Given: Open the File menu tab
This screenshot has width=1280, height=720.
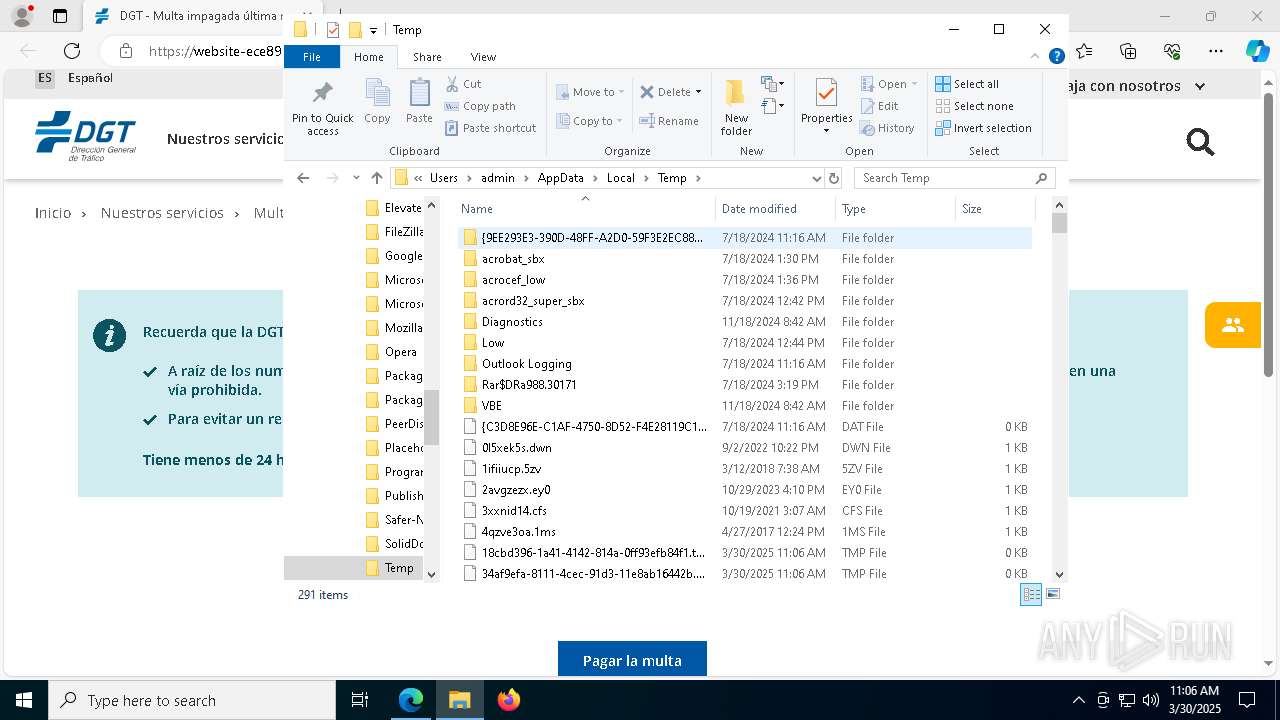Looking at the screenshot, I should 312,57.
